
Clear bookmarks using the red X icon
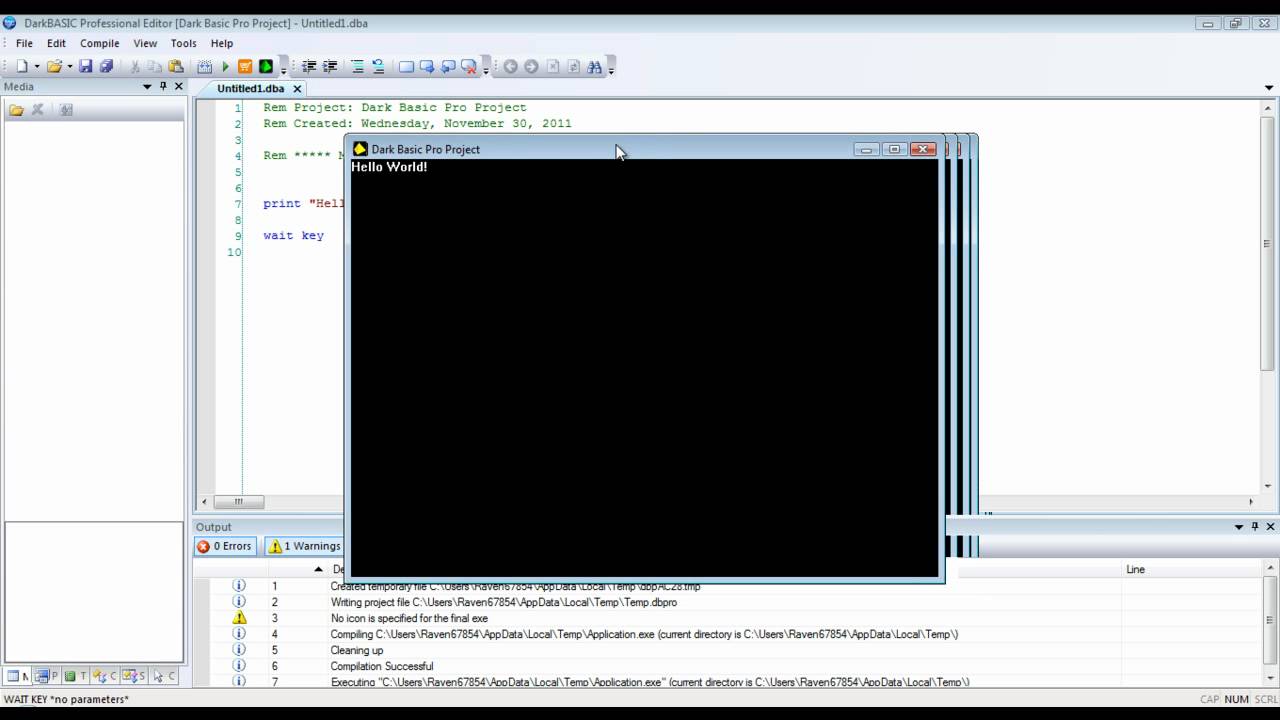pos(468,66)
